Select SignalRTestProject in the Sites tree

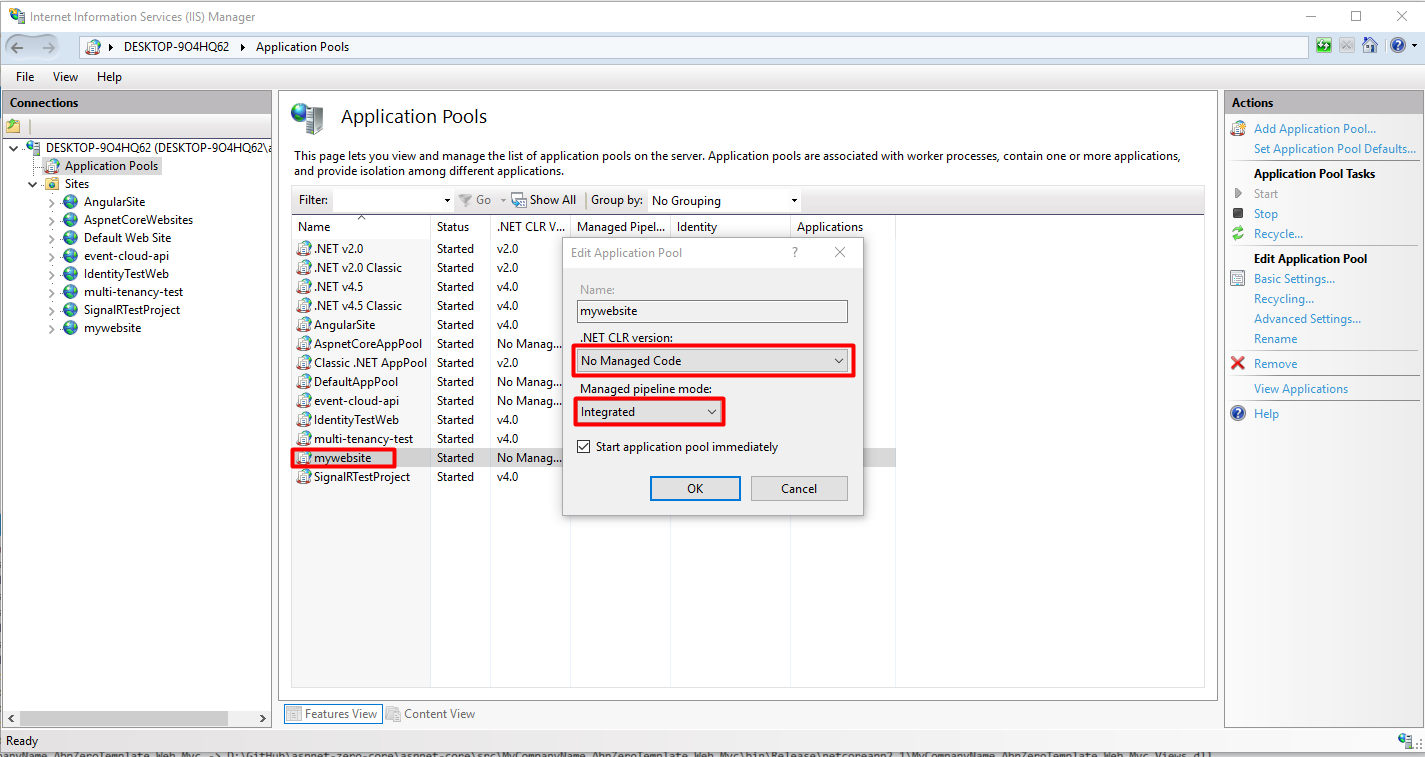click(x=132, y=310)
